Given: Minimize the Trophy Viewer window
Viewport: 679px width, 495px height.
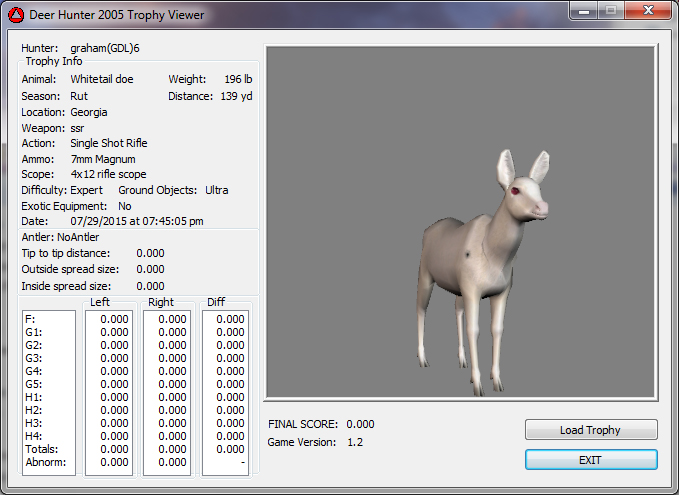Looking at the screenshot, I should (585, 10).
